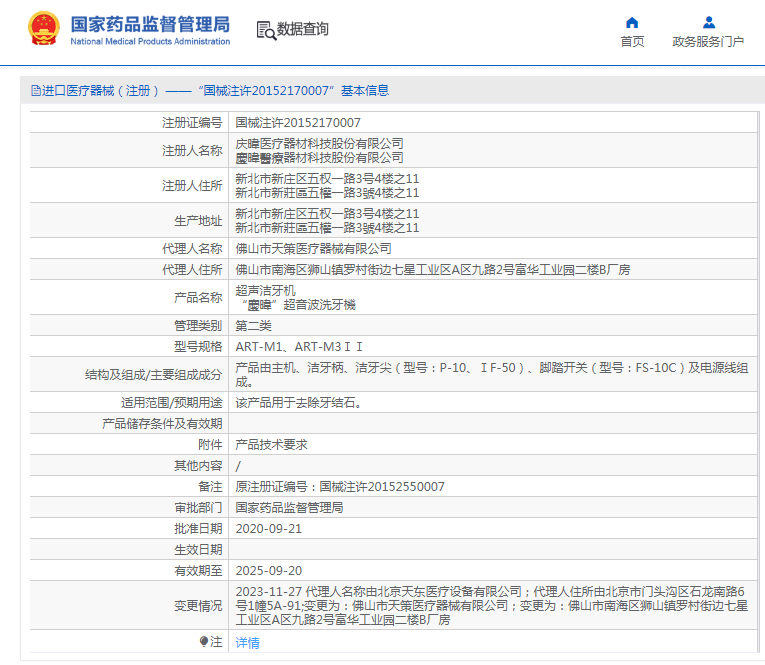Viewport: 765px width, 665px height.
Task: Click 注册证编号 label
Action: coord(192,122)
